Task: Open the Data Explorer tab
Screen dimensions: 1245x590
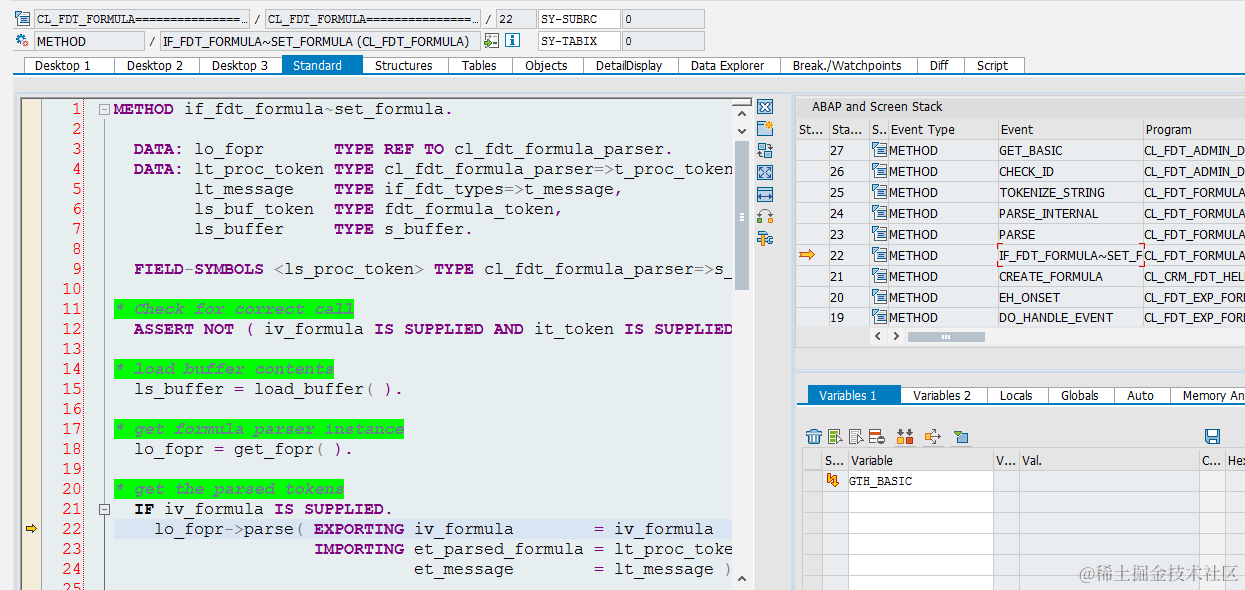Action: tap(728, 65)
